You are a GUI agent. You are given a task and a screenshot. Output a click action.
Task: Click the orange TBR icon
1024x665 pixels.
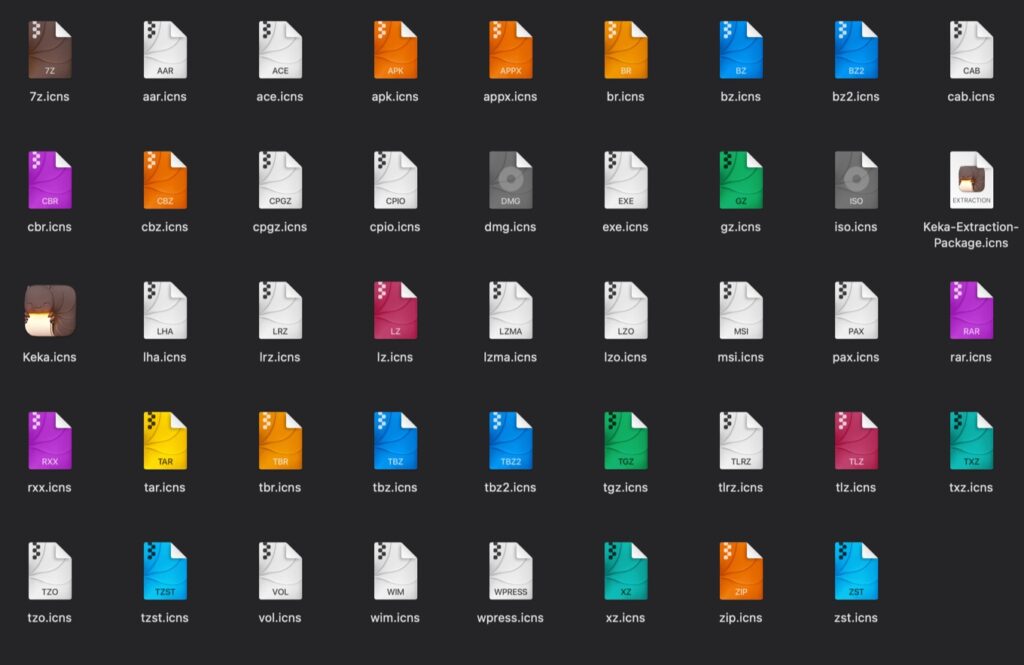pyautogui.click(x=280, y=440)
